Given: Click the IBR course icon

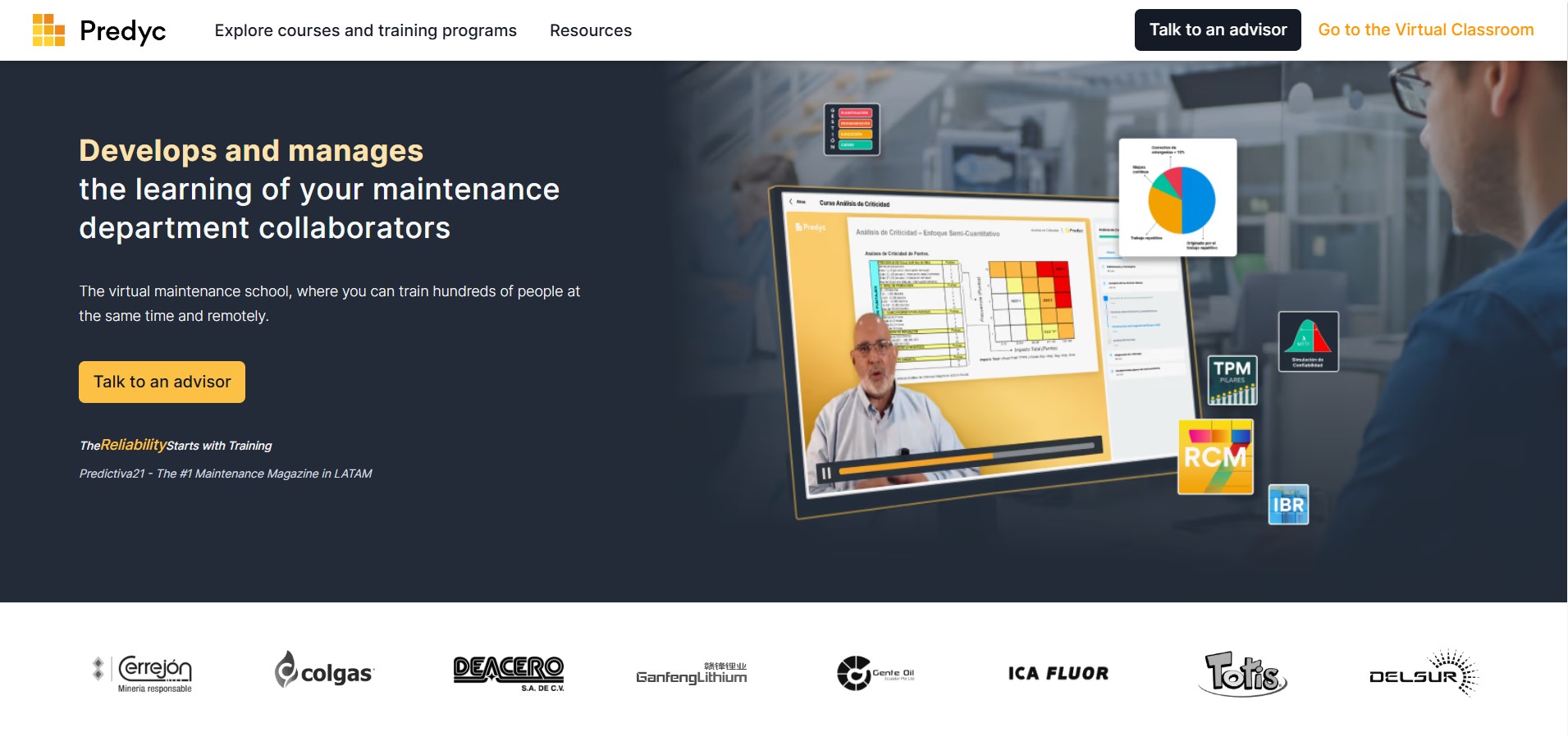Looking at the screenshot, I should tap(1287, 505).
